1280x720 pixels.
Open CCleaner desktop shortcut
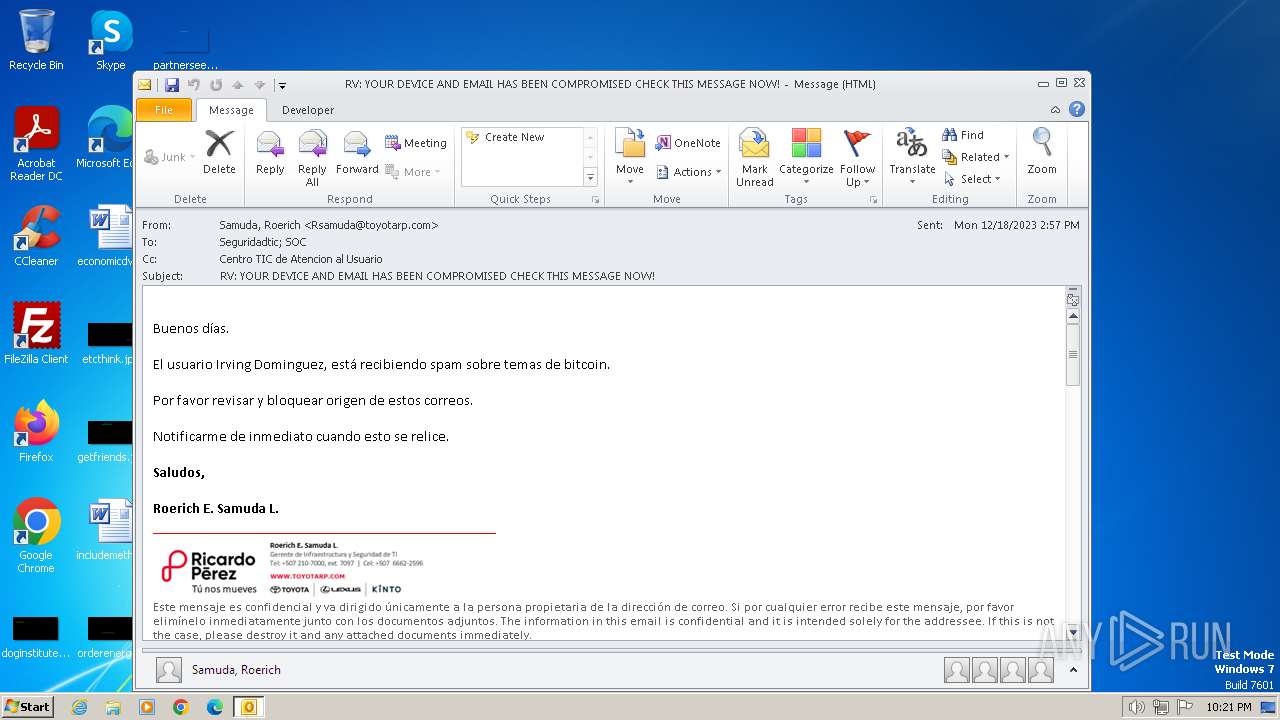36,235
